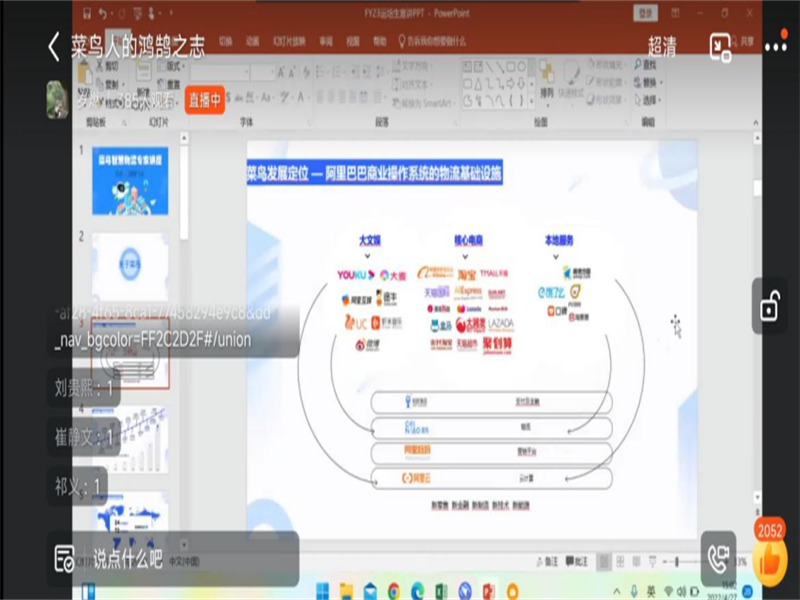The width and height of the screenshot is (800, 600).
Task: Switch to the 视图 ribbon tab
Action: (353, 41)
